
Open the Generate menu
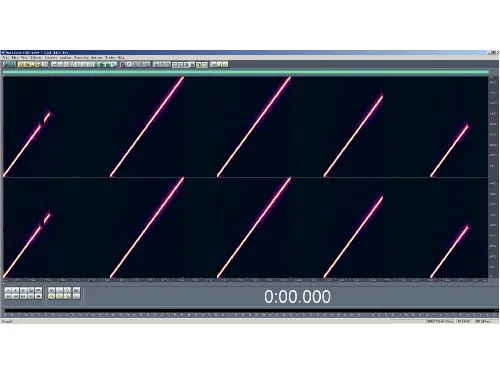[51, 57]
